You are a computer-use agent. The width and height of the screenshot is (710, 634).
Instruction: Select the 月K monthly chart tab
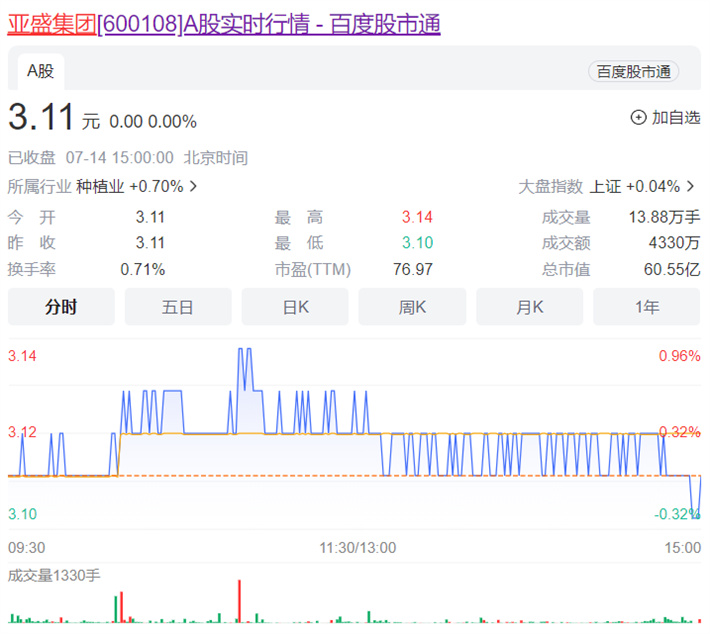click(529, 307)
